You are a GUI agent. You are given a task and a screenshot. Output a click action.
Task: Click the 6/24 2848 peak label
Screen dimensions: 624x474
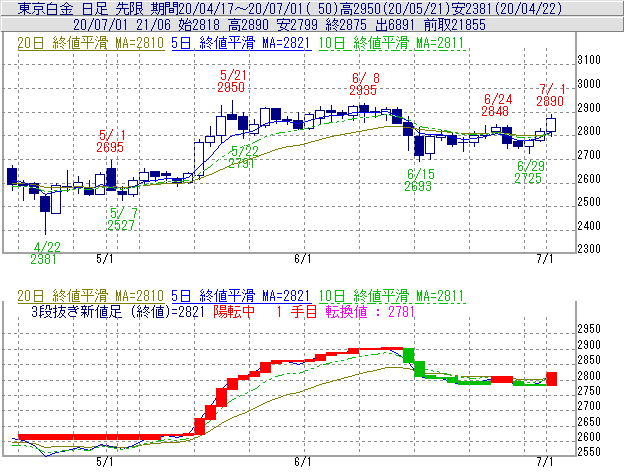click(x=496, y=105)
